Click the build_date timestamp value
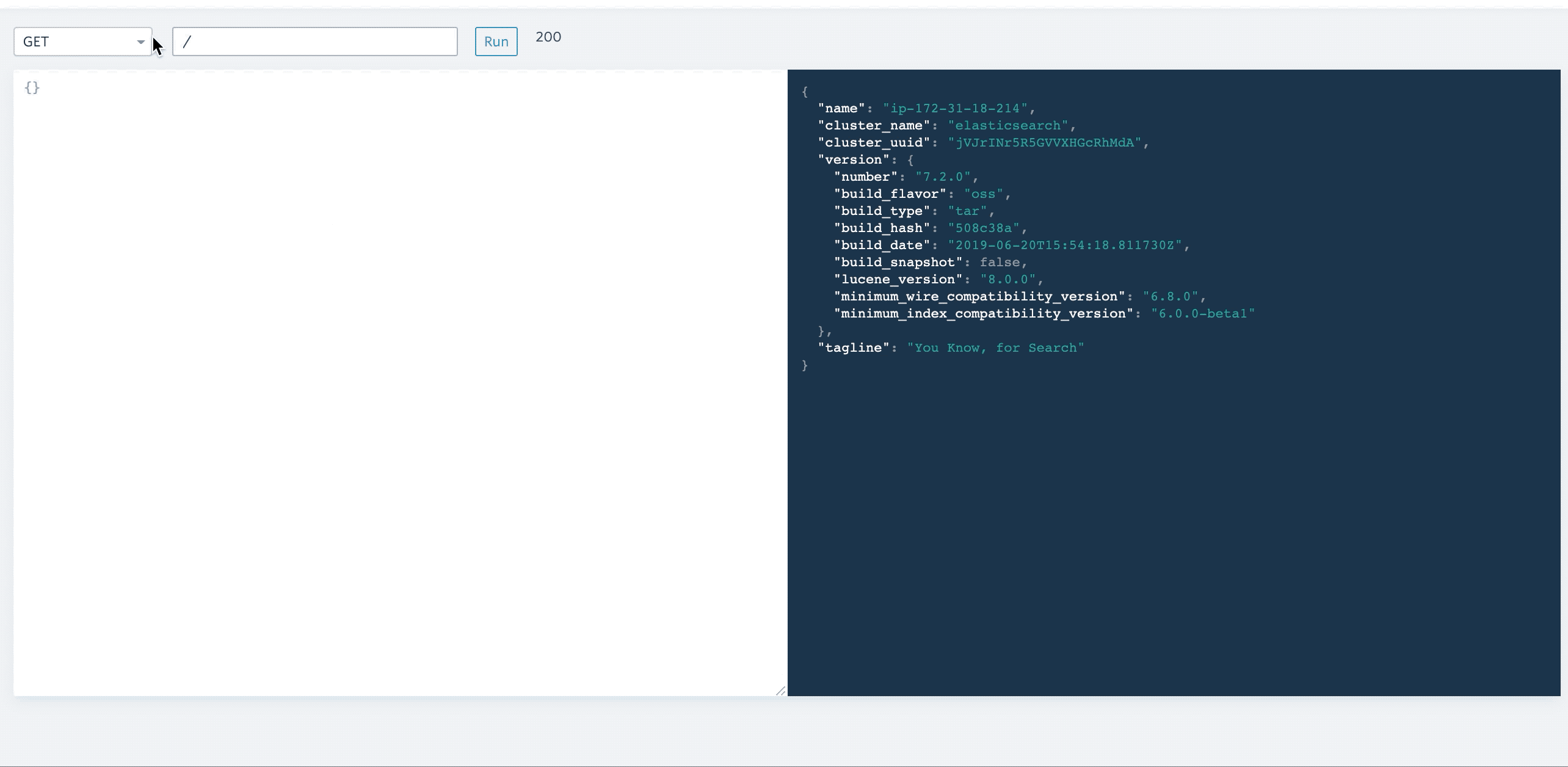Screen dimensions: 1568x767 (1067, 245)
